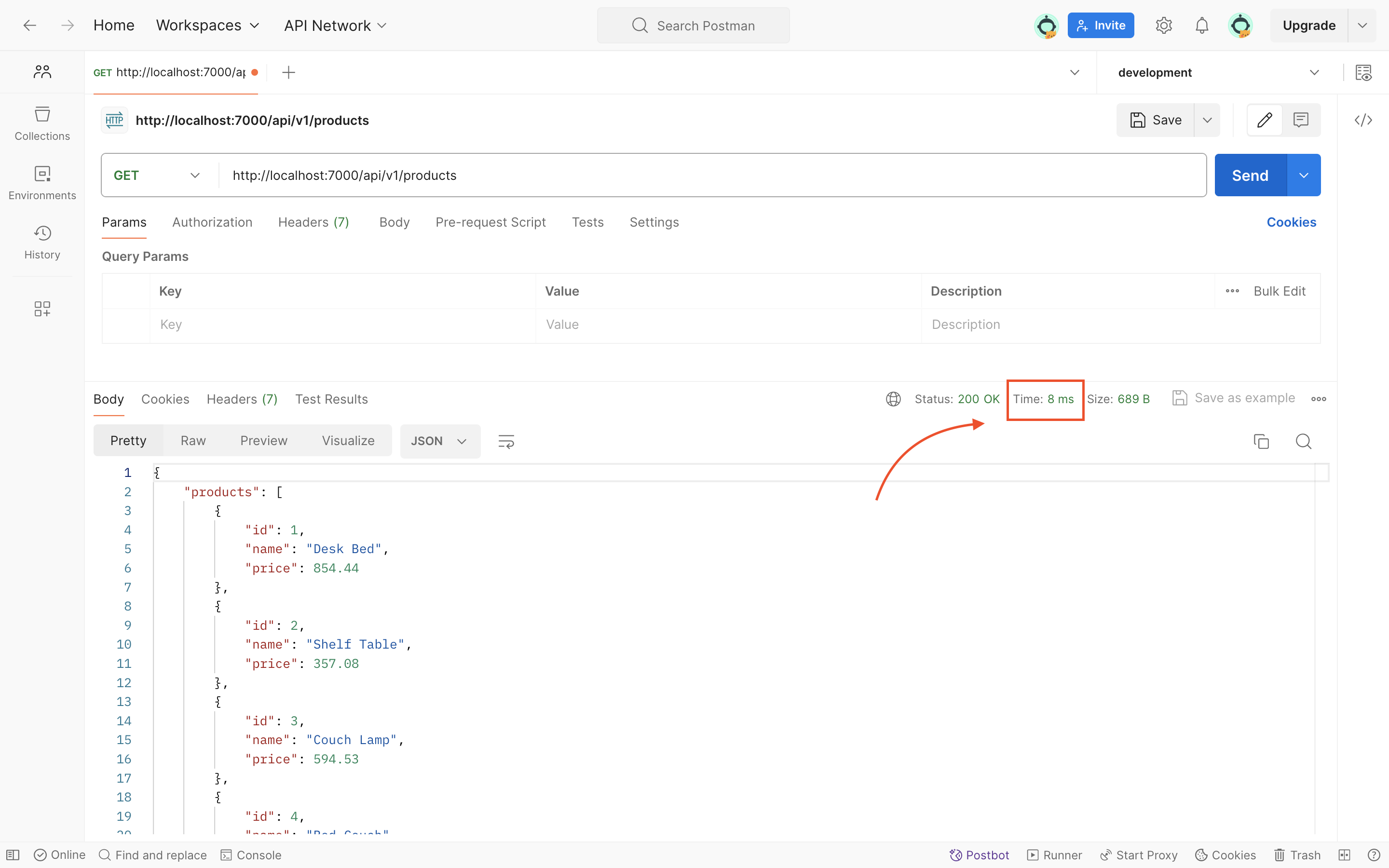This screenshot has height=868, width=1389.
Task: Switch to the Authorization tab
Action: pyautogui.click(x=212, y=222)
